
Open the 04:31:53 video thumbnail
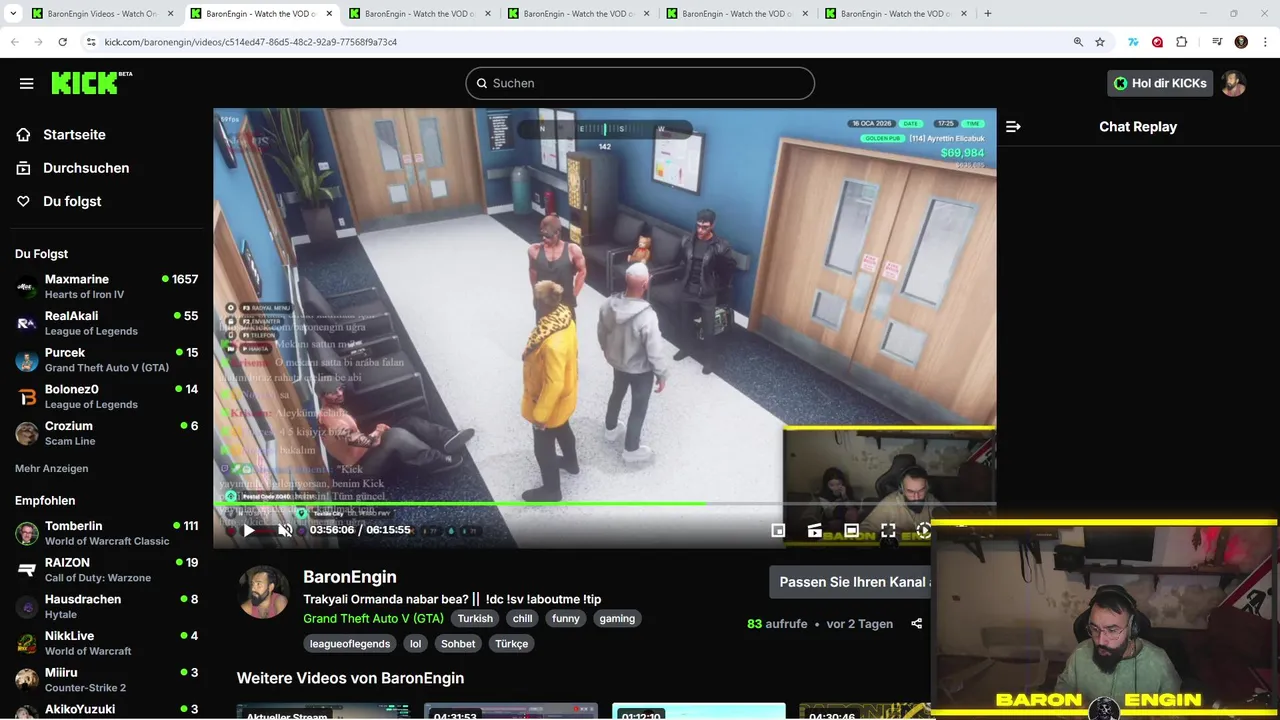510,711
